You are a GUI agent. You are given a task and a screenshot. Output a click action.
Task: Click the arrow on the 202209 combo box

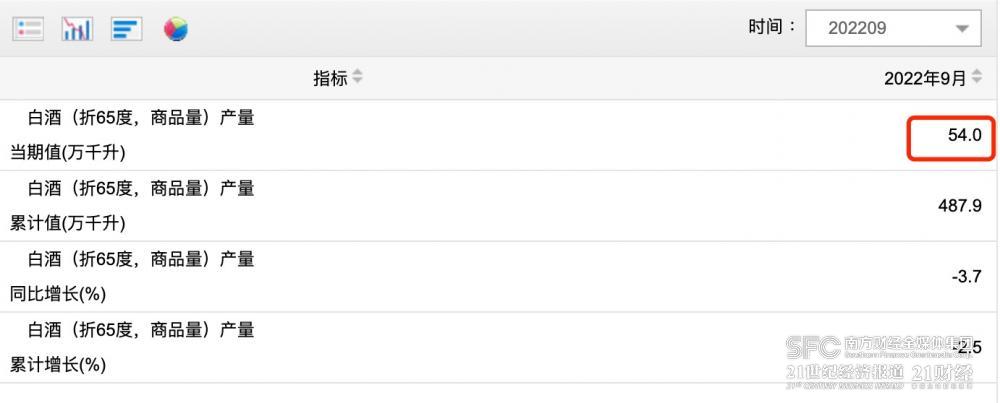point(962,29)
